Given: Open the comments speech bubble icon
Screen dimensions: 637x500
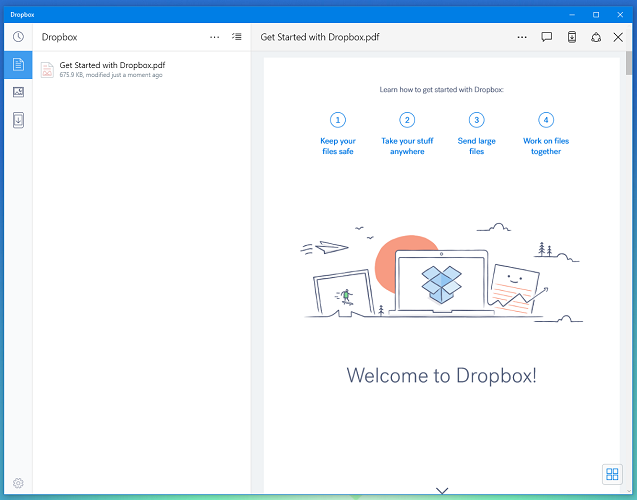Looking at the screenshot, I should (547, 37).
